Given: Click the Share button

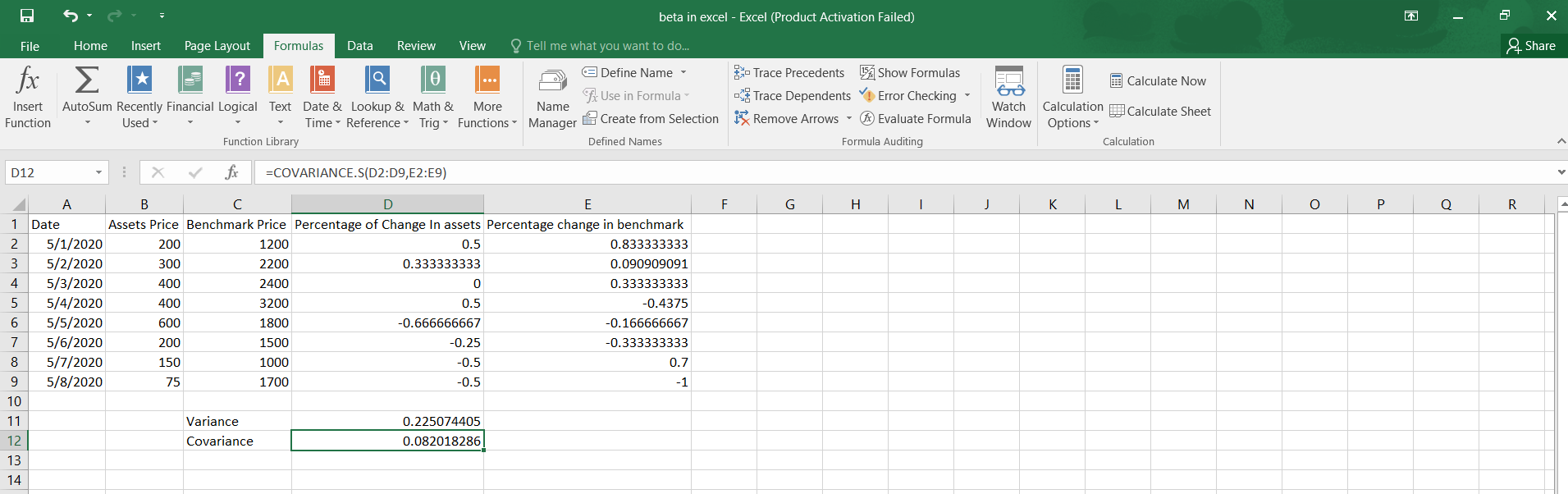Looking at the screenshot, I should pyautogui.click(x=1531, y=46).
